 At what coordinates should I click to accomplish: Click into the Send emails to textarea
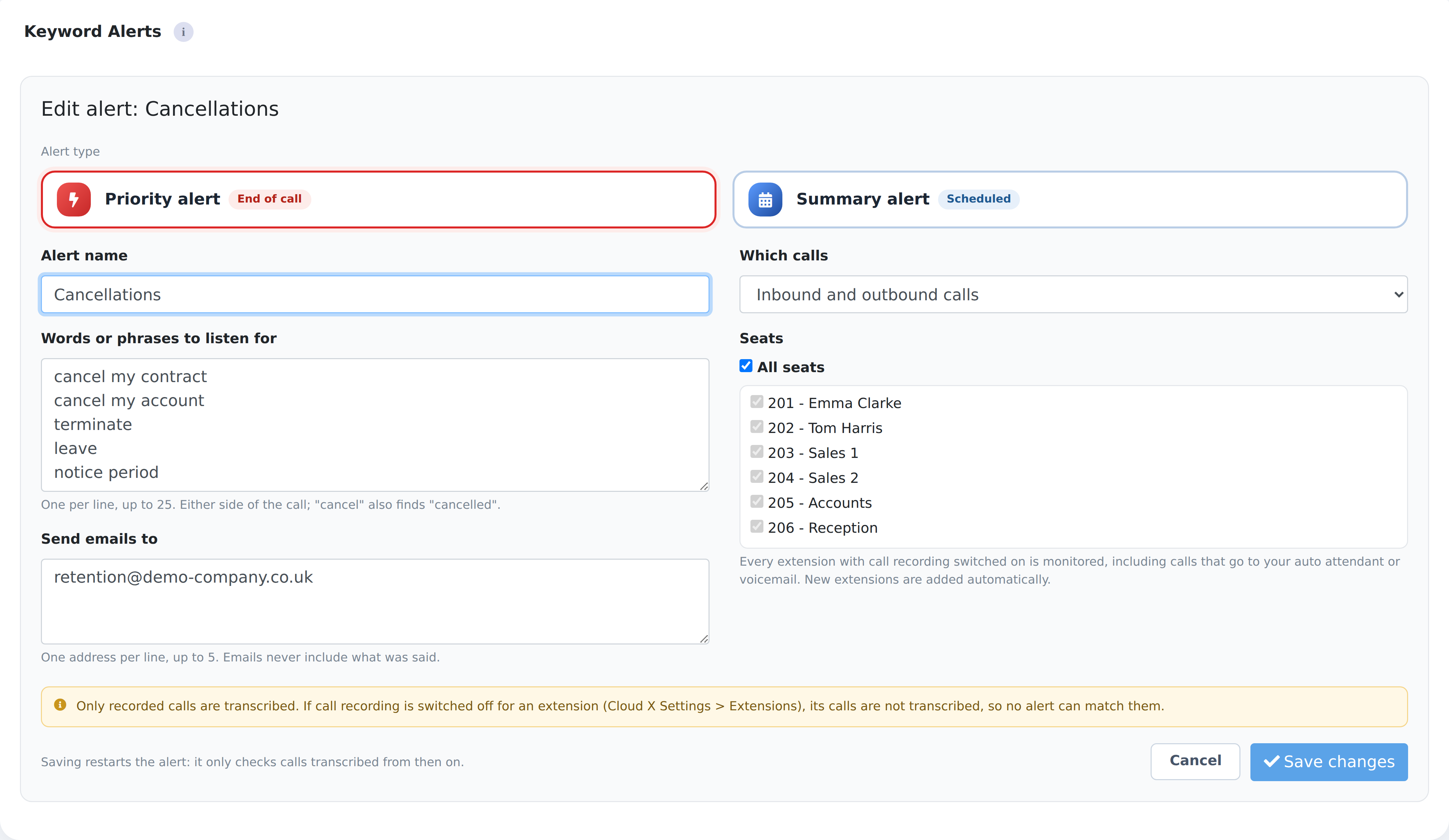coord(375,601)
